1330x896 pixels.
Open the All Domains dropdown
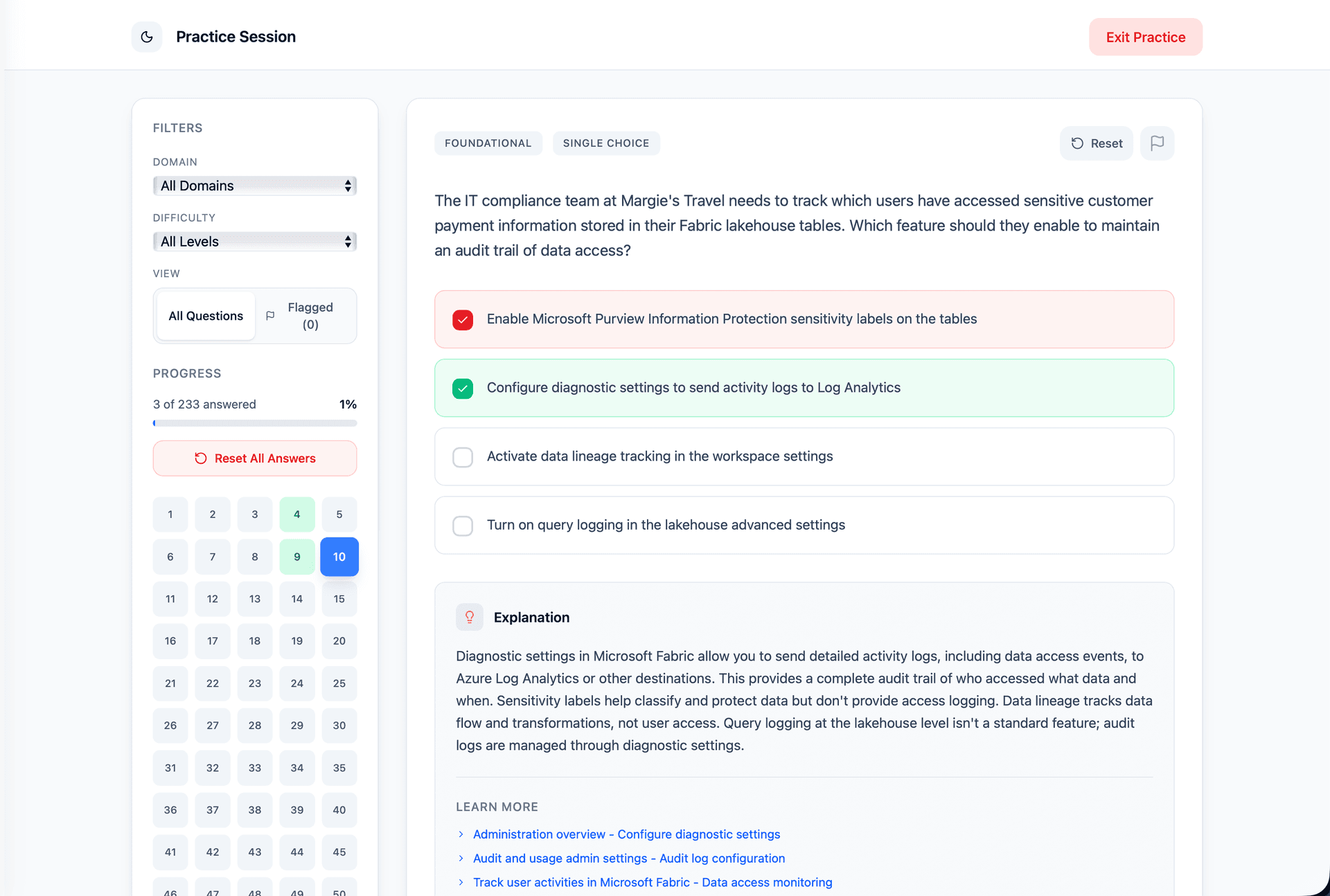coord(255,186)
